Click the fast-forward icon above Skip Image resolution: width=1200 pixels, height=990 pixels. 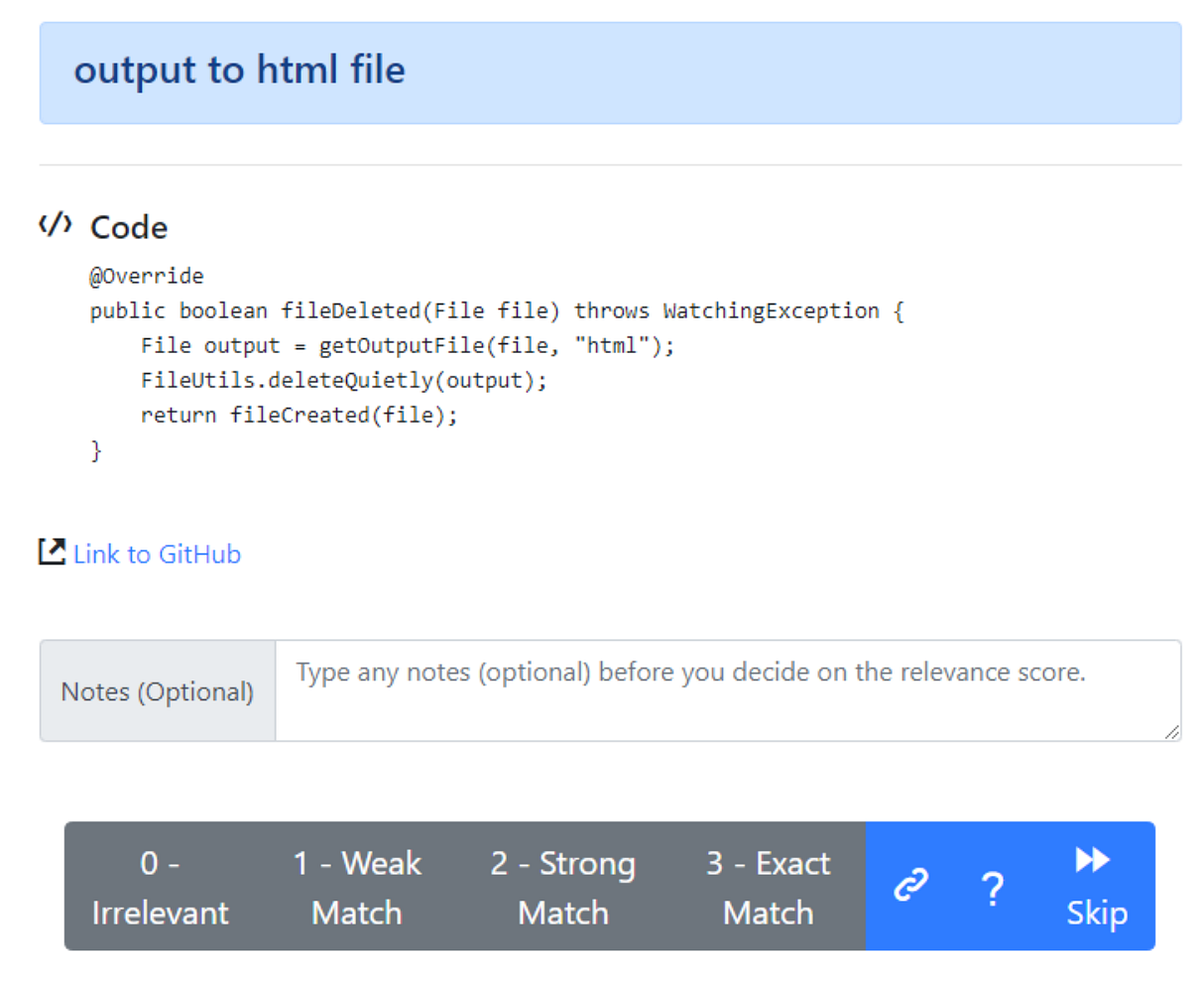coord(1092,861)
